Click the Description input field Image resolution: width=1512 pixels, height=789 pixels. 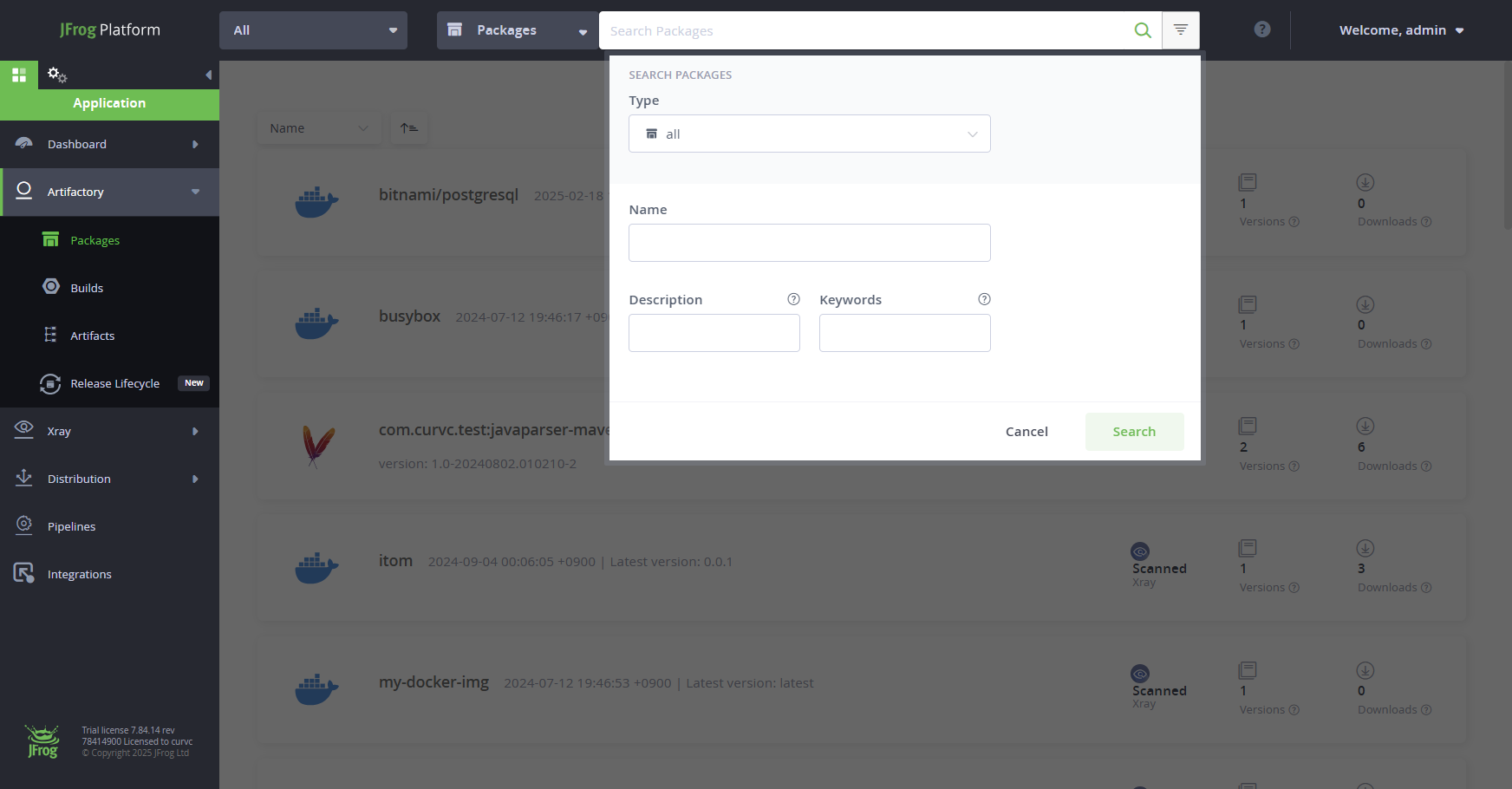[x=714, y=333]
